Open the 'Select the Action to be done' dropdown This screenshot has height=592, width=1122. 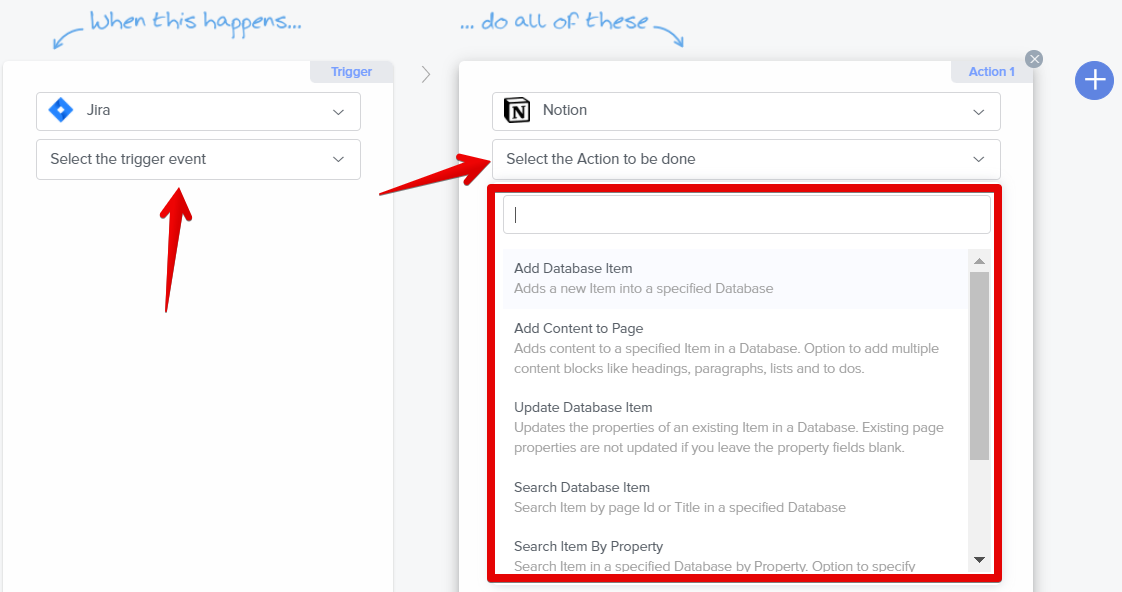(746, 159)
